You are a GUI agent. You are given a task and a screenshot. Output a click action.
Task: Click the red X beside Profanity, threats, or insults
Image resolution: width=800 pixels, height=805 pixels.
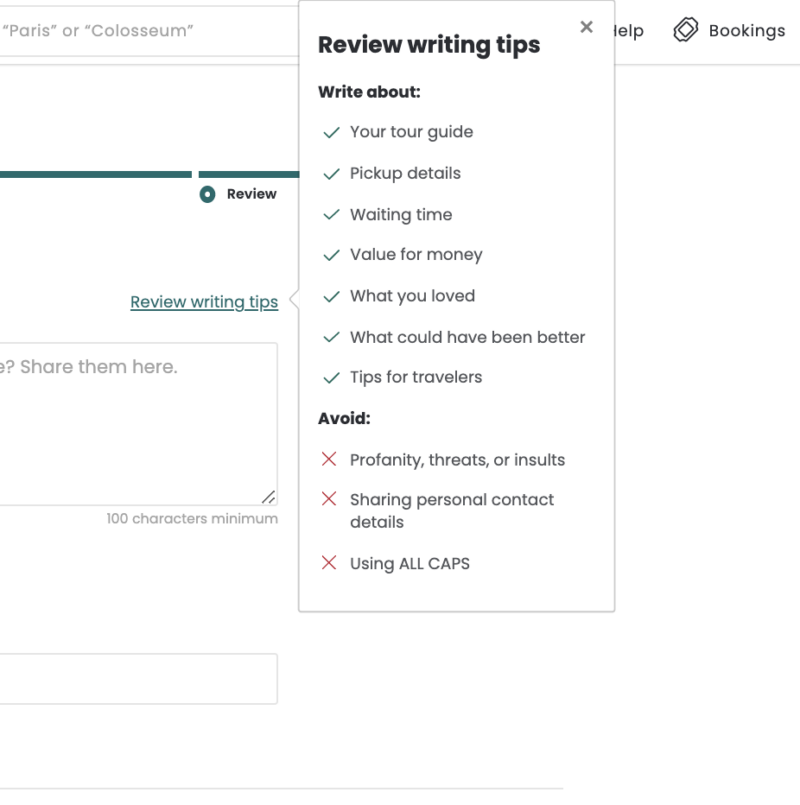pyautogui.click(x=330, y=459)
